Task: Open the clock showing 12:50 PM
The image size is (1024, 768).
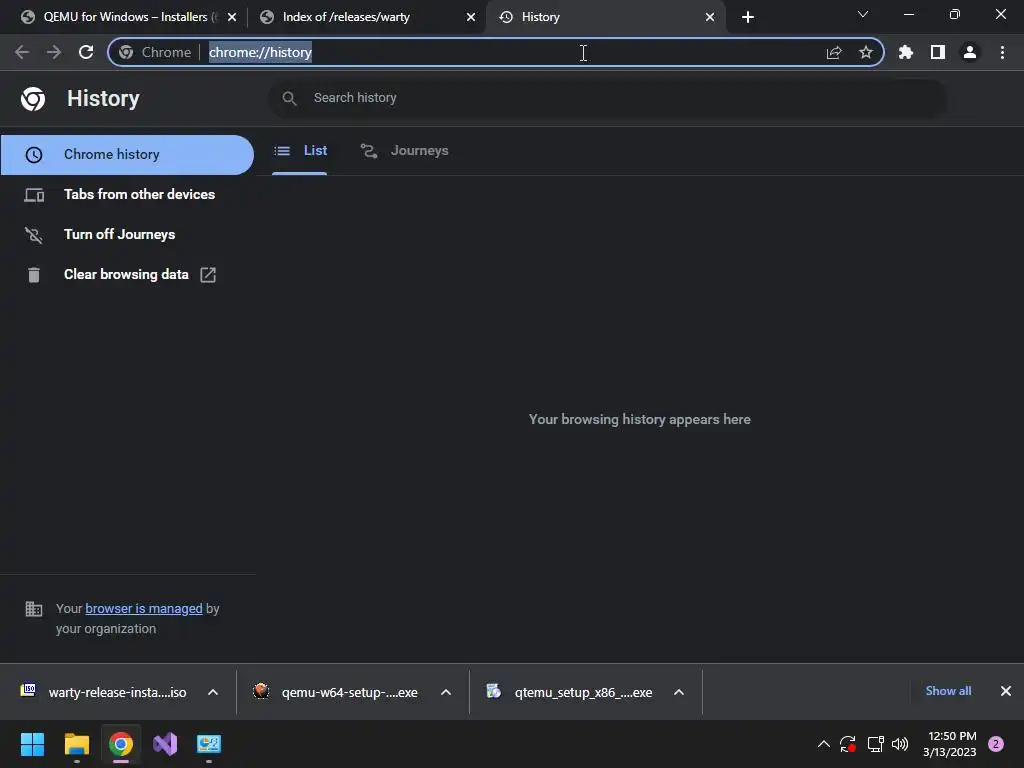Action: tap(950, 744)
